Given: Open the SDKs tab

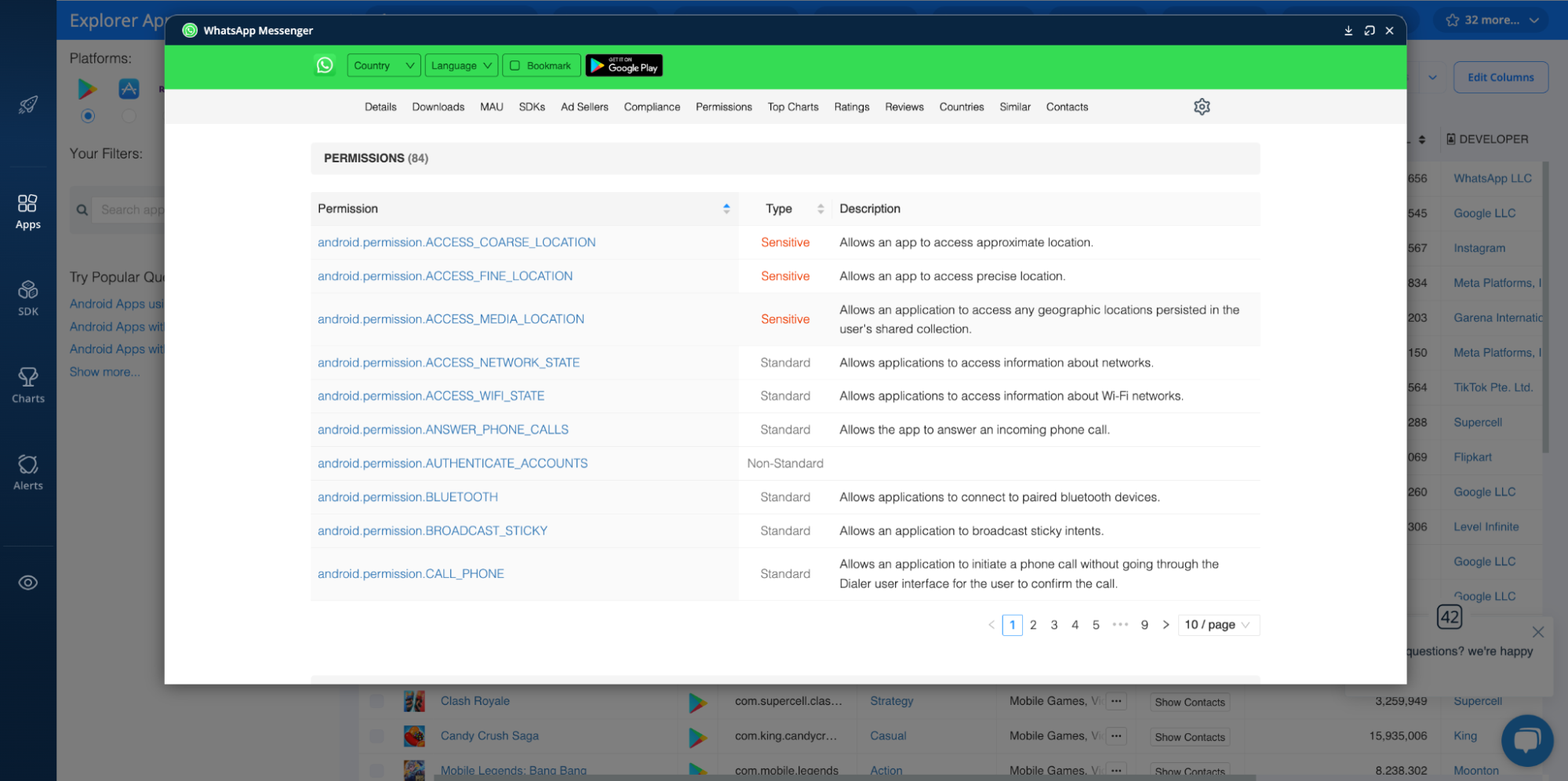Looking at the screenshot, I should tap(532, 107).
